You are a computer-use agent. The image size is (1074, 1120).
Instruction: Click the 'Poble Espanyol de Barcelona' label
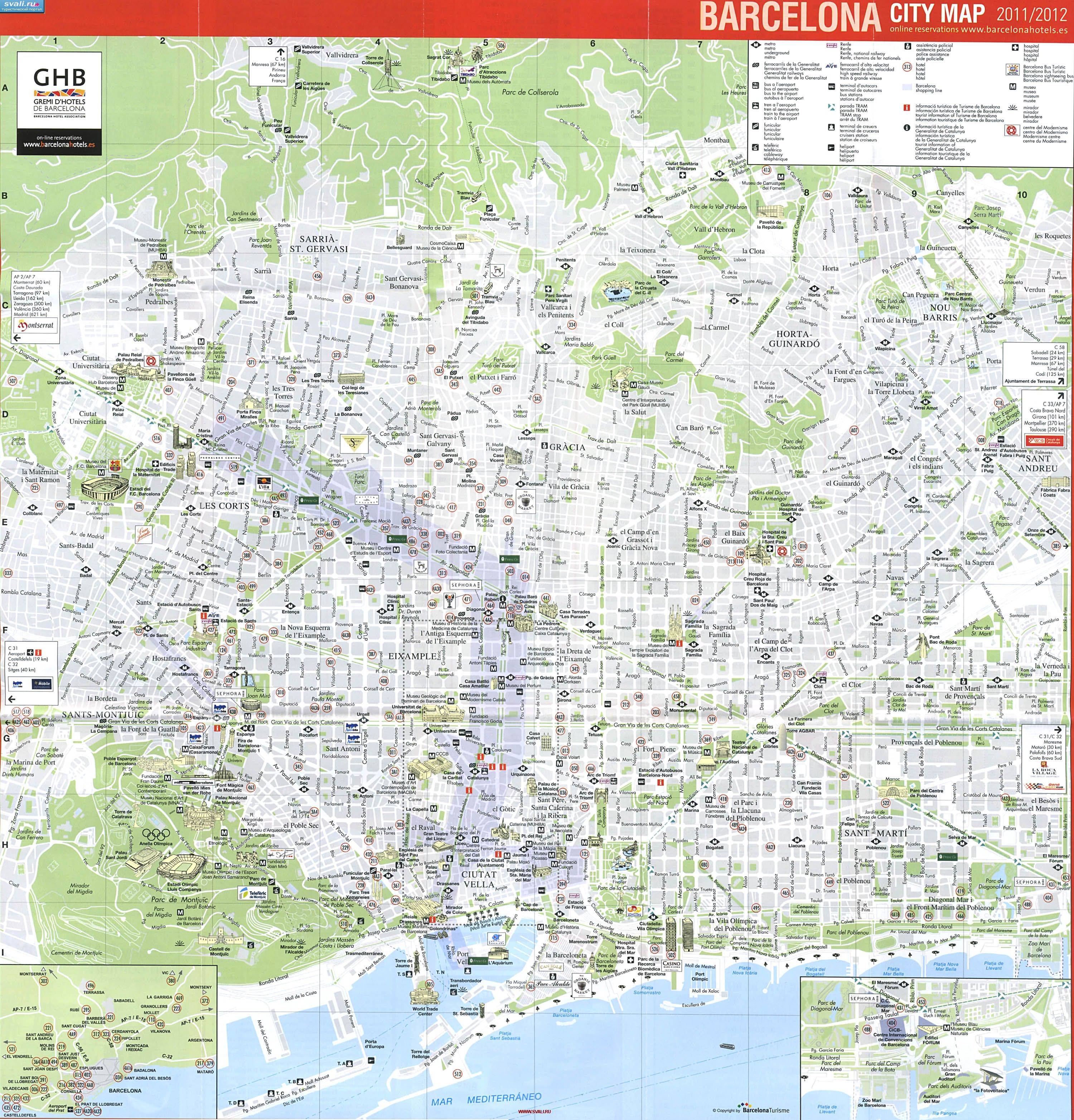point(120,761)
